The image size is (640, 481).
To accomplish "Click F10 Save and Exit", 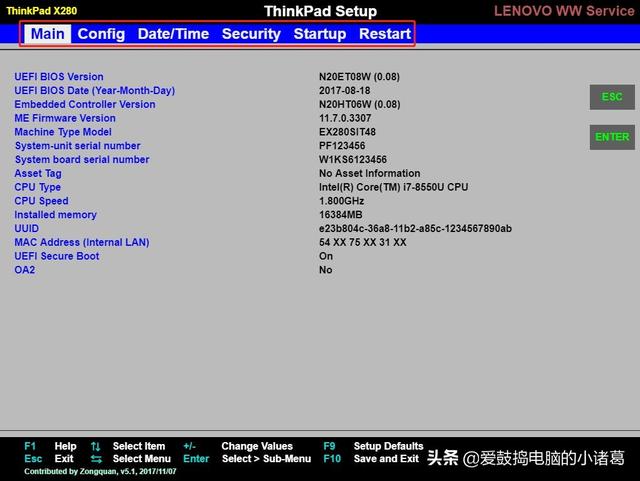I will 371,459.
